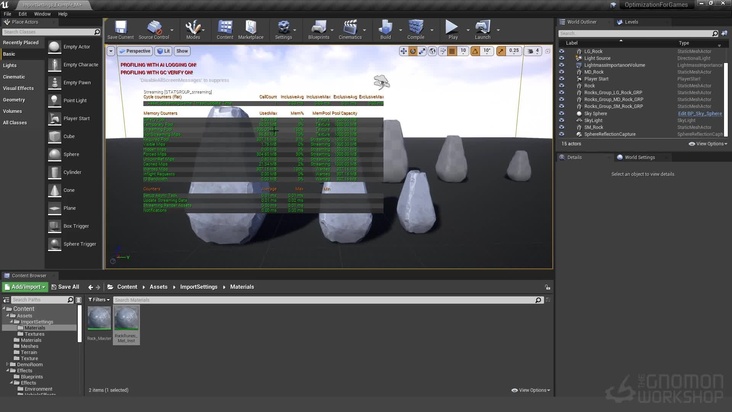Viewport: 732px width, 412px height.
Task: Open the Window menu
Action: pyautogui.click(x=42, y=14)
